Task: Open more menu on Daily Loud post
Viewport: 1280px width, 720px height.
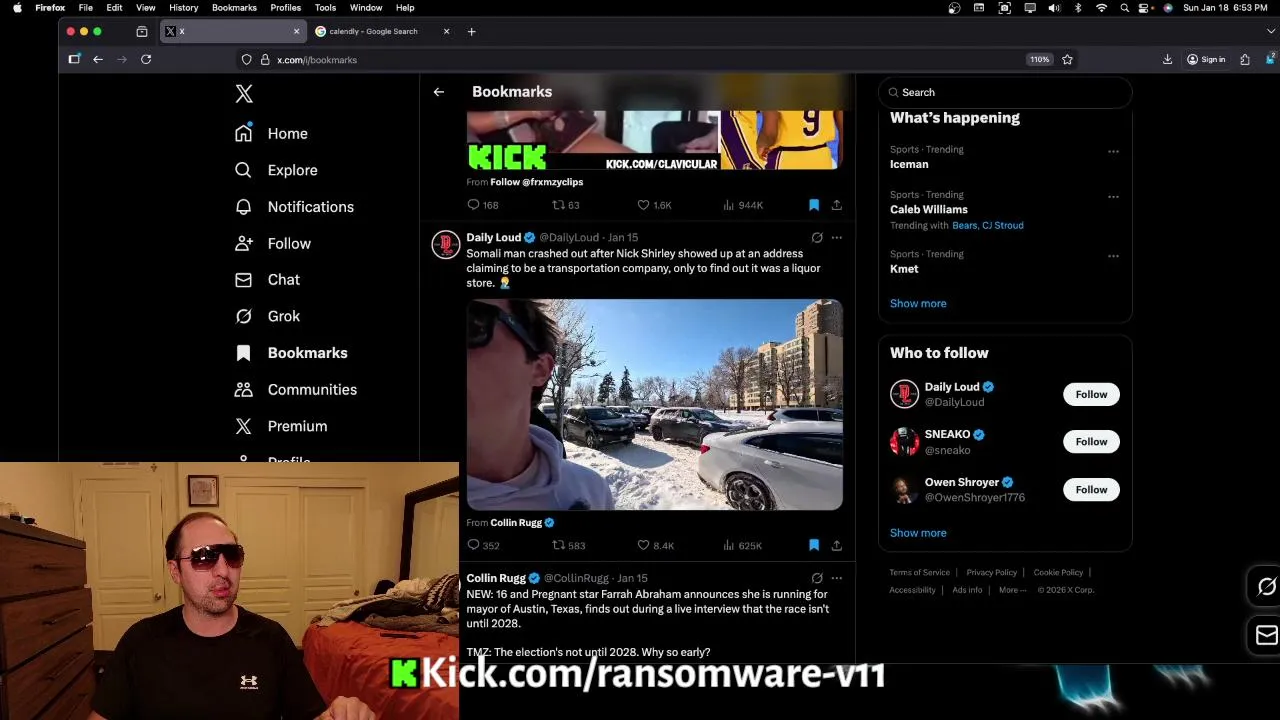Action: point(837,238)
